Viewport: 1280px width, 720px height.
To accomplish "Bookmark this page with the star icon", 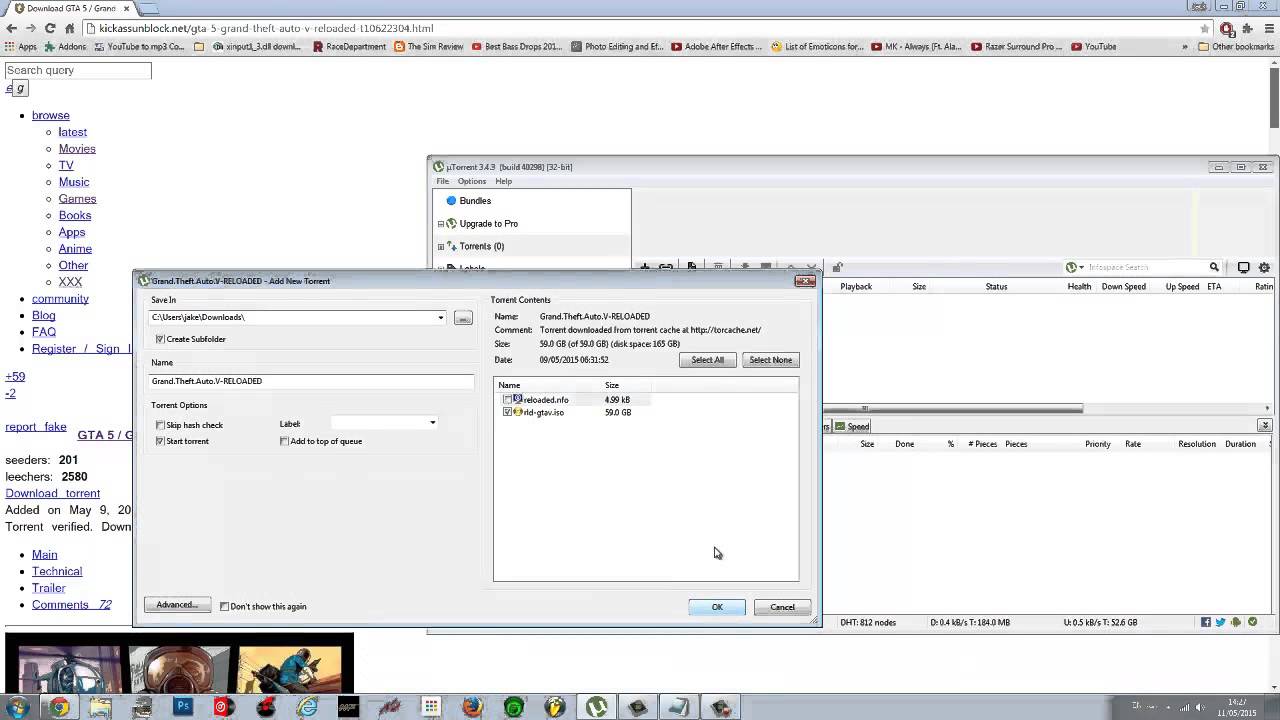I will [x=1204, y=28].
